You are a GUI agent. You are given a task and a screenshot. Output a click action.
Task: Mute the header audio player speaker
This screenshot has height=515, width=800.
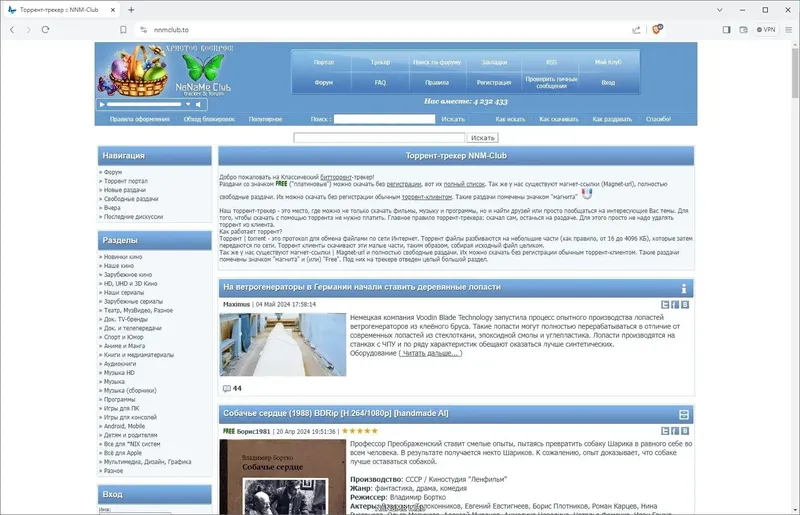point(198,104)
